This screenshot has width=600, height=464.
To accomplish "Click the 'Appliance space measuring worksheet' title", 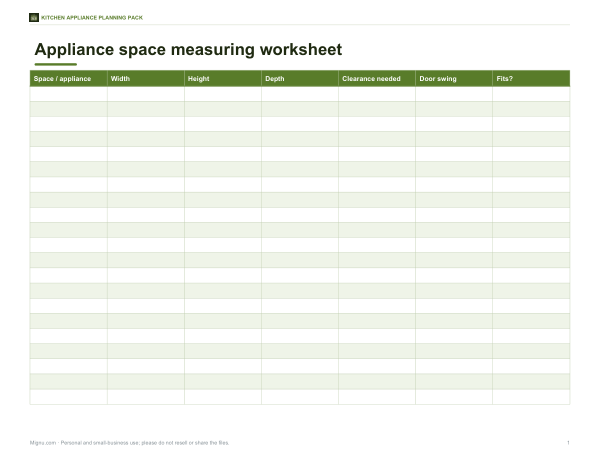I will (x=188, y=50).
